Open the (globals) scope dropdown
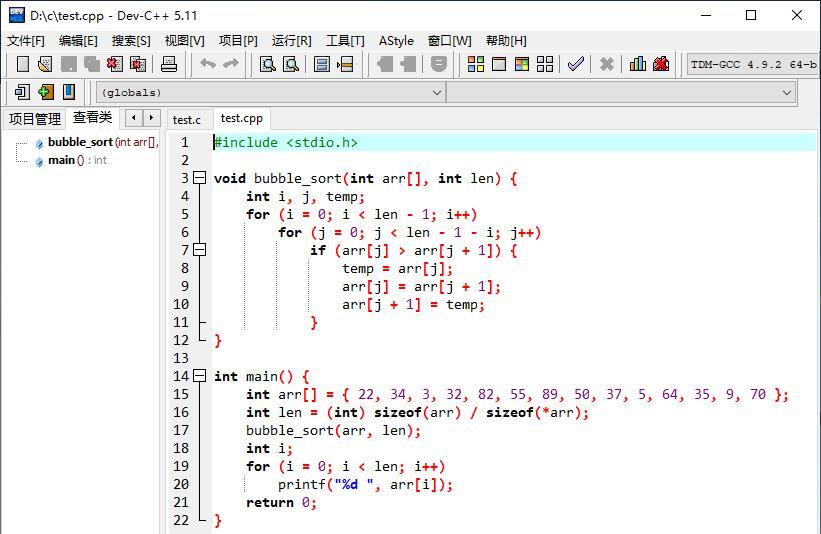Image resolution: width=821 pixels, height=534 pixels. [271, 93]
